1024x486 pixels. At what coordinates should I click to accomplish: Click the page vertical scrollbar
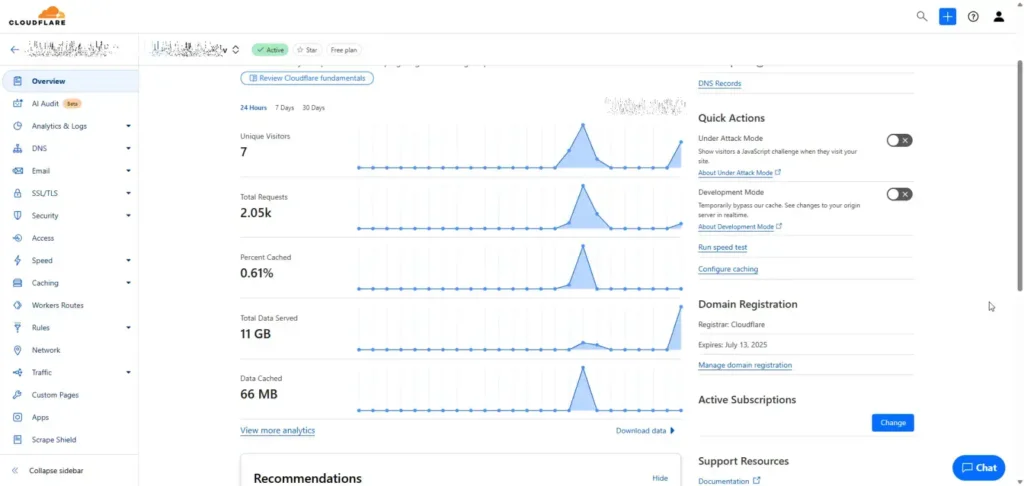click(x=1019, y=175)
